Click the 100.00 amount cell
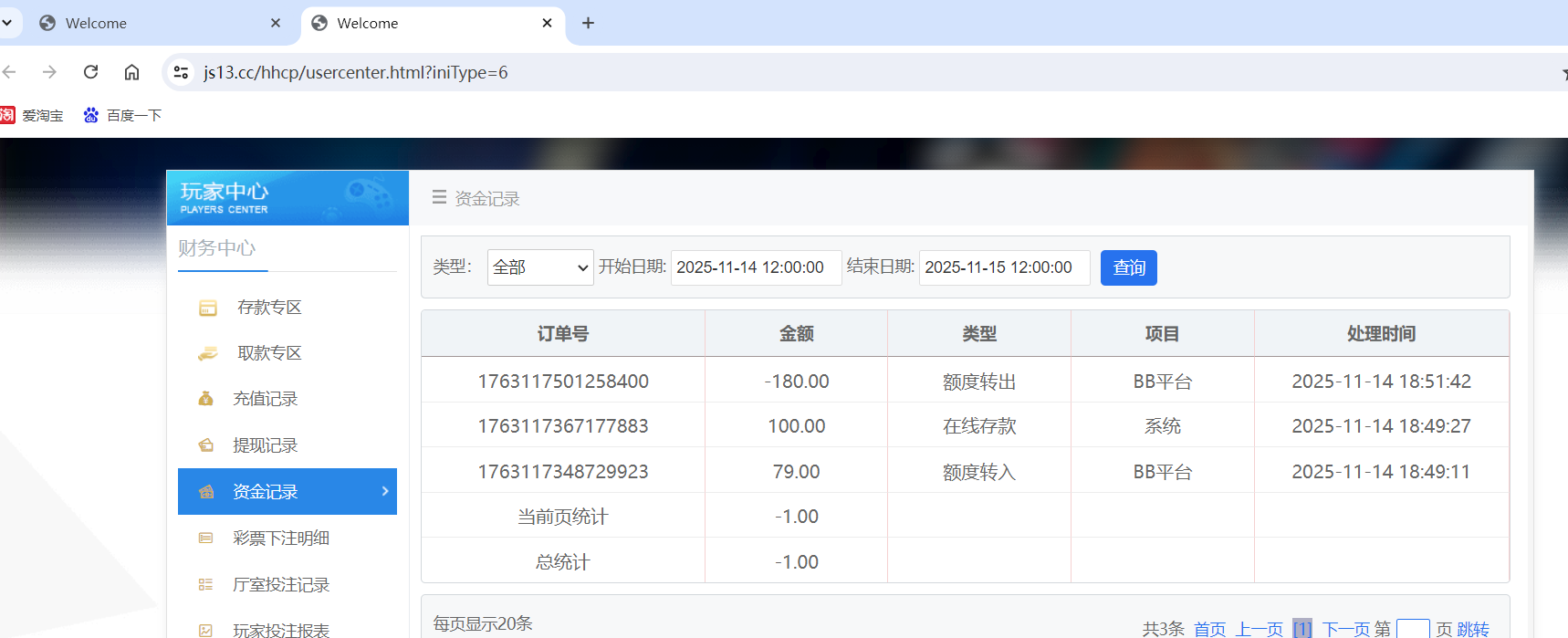 pos(797,426)
